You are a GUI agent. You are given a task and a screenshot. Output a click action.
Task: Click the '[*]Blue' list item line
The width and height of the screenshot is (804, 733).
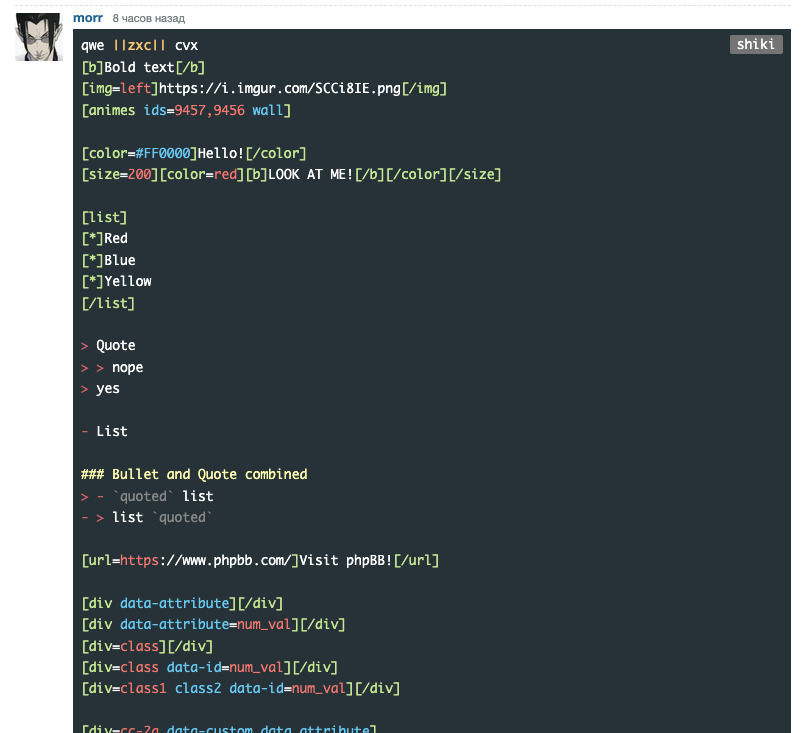pyautogui.click(x=108, y=260)
